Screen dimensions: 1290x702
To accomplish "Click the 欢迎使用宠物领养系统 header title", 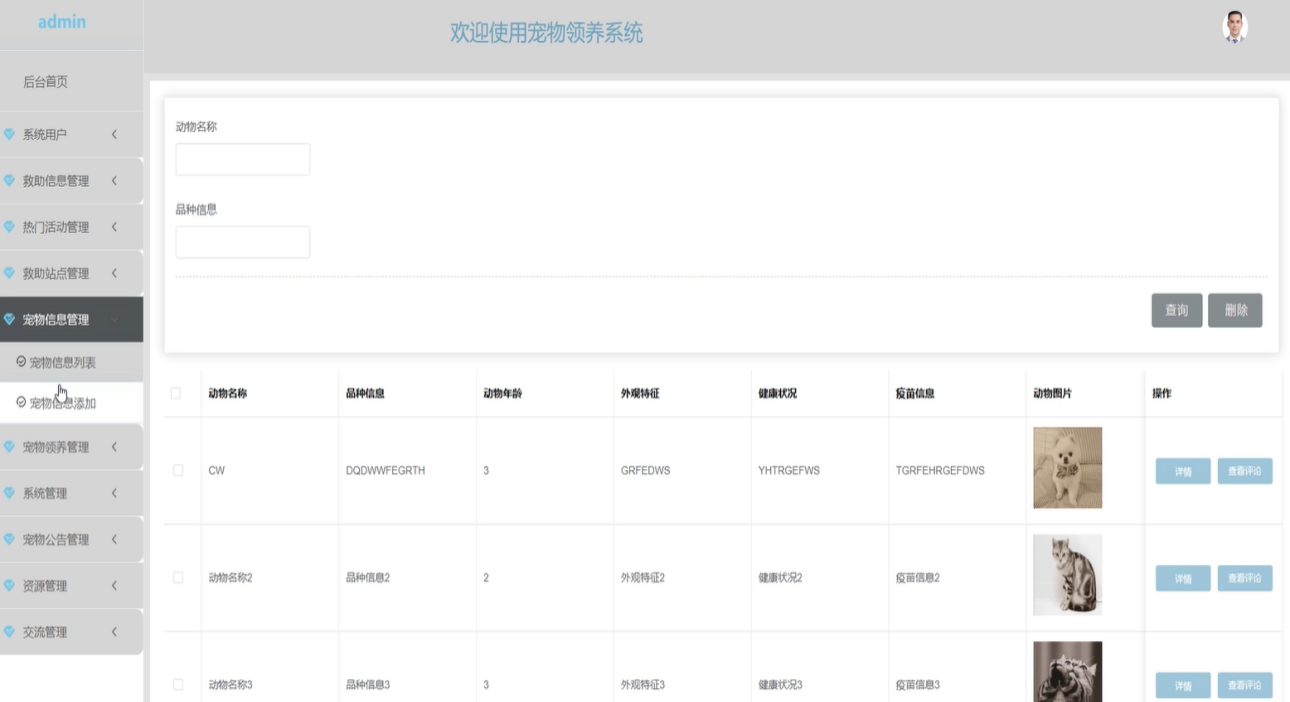I will 546,33.
